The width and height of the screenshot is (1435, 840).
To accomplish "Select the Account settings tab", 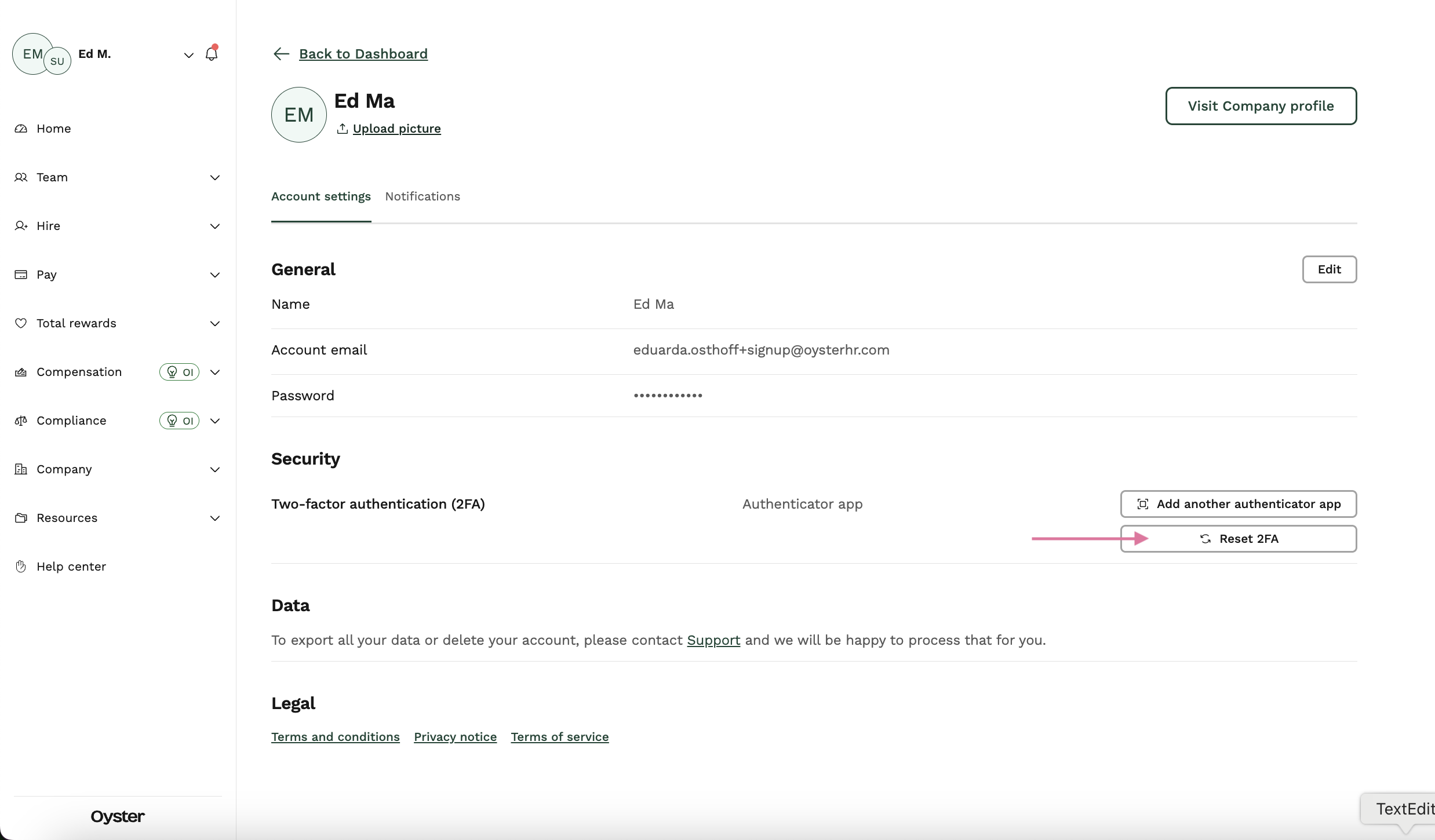I will click(321, 196).
